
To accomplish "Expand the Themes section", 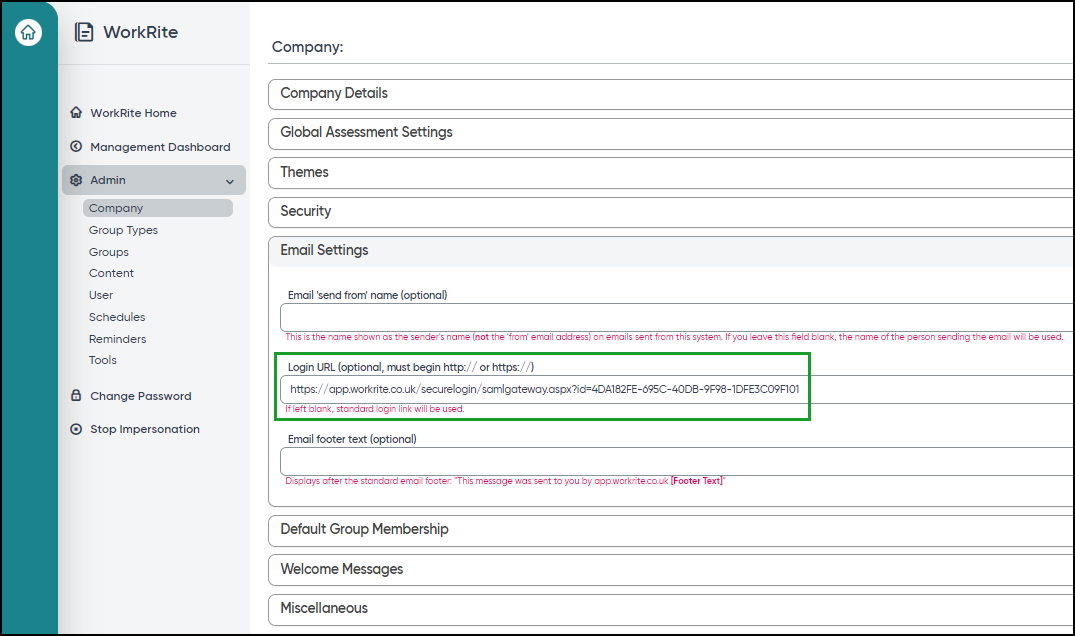I will [x=671, y=173].
